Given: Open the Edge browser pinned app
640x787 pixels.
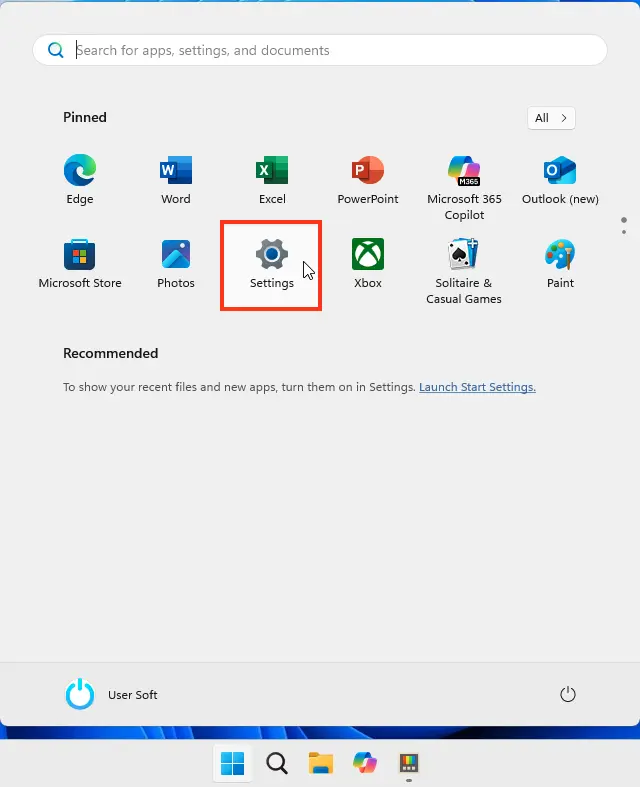Looking at the screenshot, I should coord(80,180).
